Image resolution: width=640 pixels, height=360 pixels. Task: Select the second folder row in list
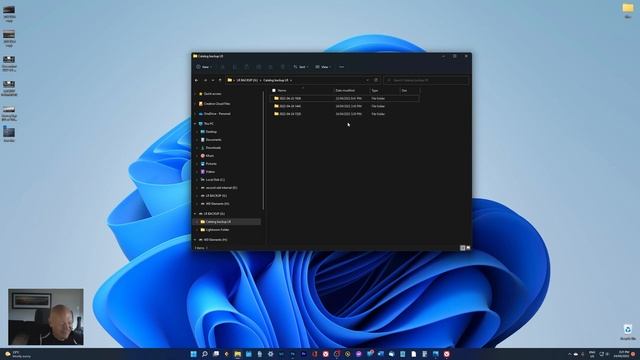coord(345,106)
